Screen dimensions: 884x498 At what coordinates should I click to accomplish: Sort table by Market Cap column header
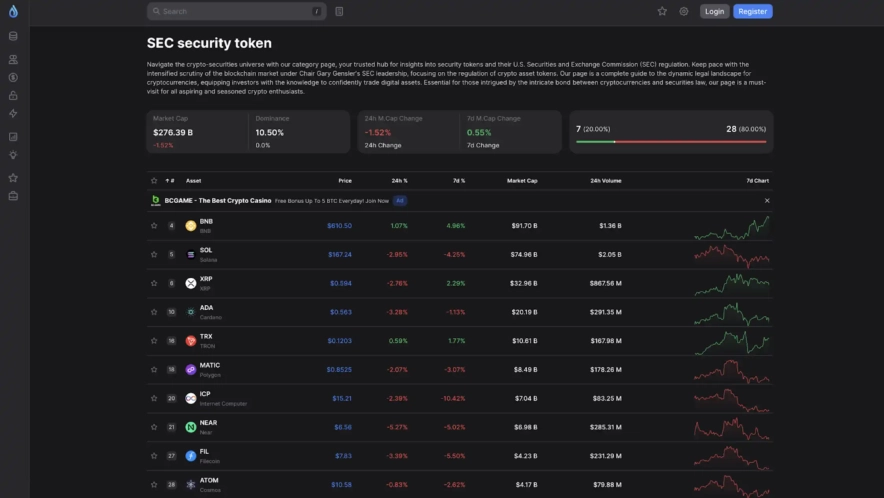pos(522,181)
